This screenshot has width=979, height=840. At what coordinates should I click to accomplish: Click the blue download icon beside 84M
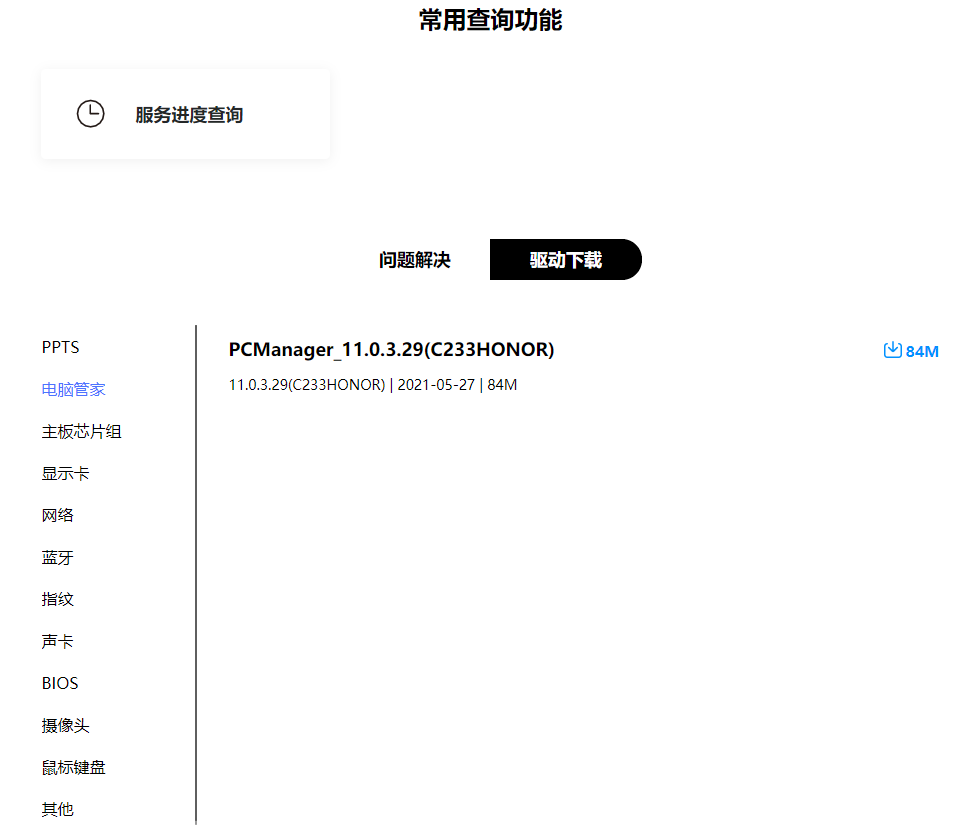tap(892, 350)
